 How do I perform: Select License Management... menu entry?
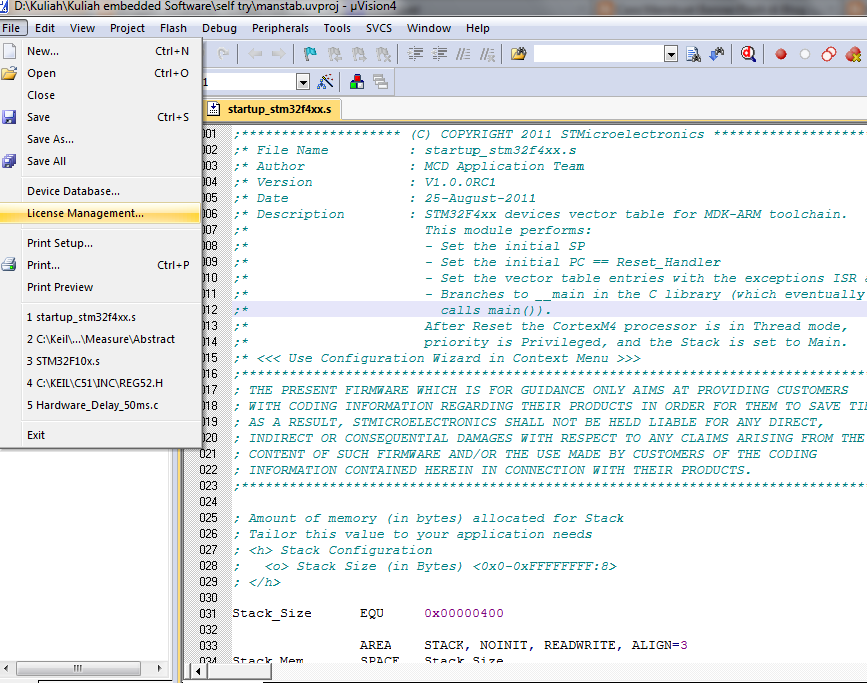tap(101, 213)
